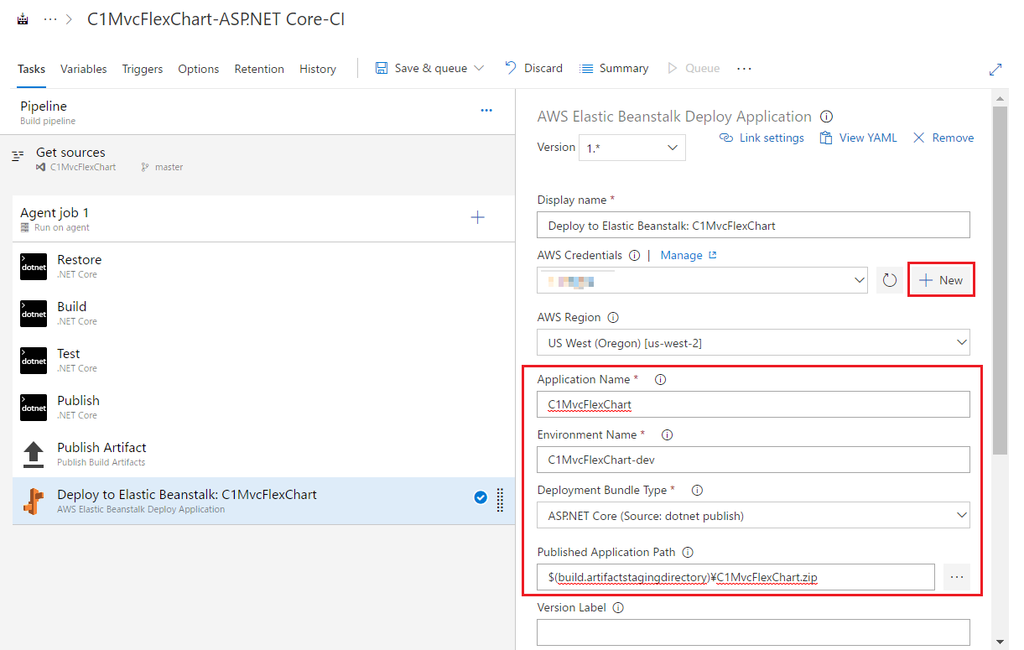
Task: Click scroll down arrow in right panel
Action: [1000, 642]
